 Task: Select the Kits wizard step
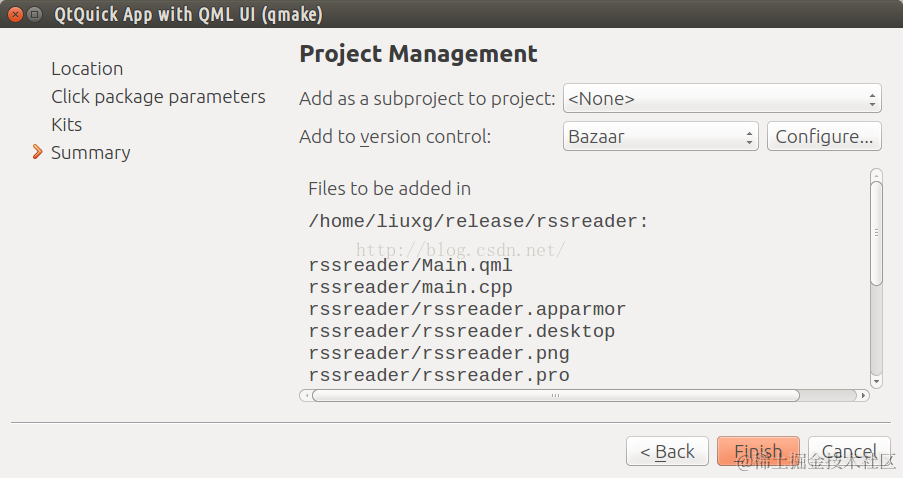click(66, 125)
